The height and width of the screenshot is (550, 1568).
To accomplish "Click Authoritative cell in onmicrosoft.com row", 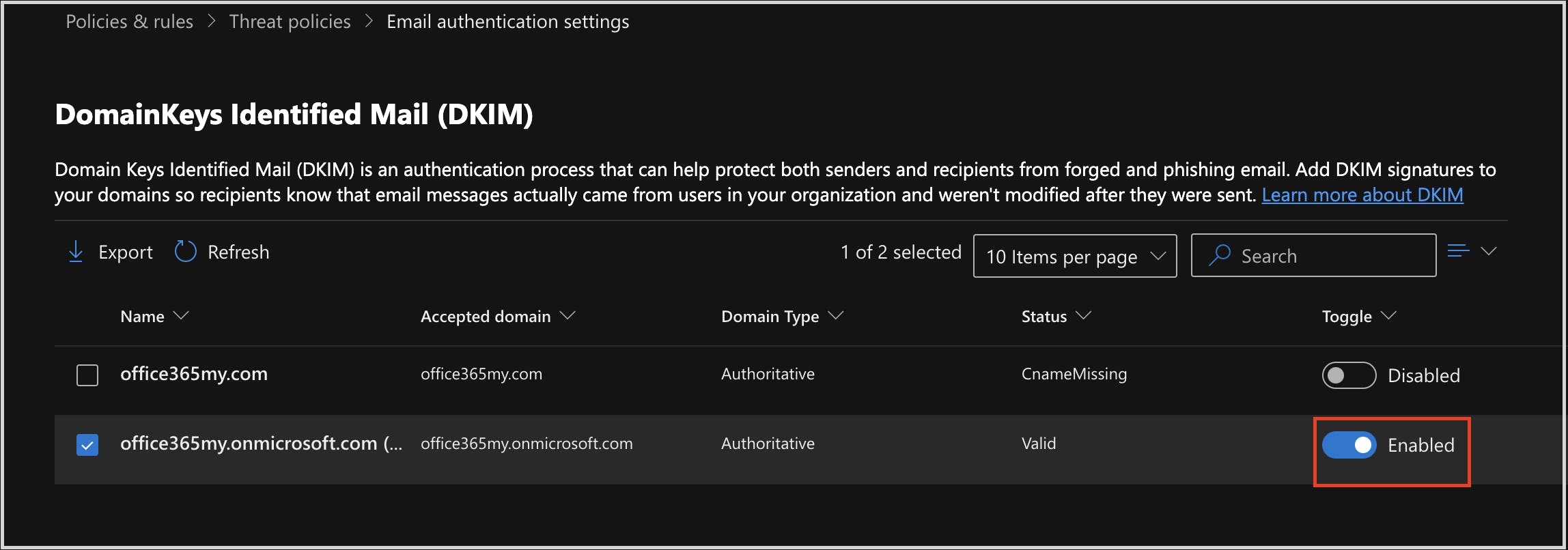I will pos(768,444).
